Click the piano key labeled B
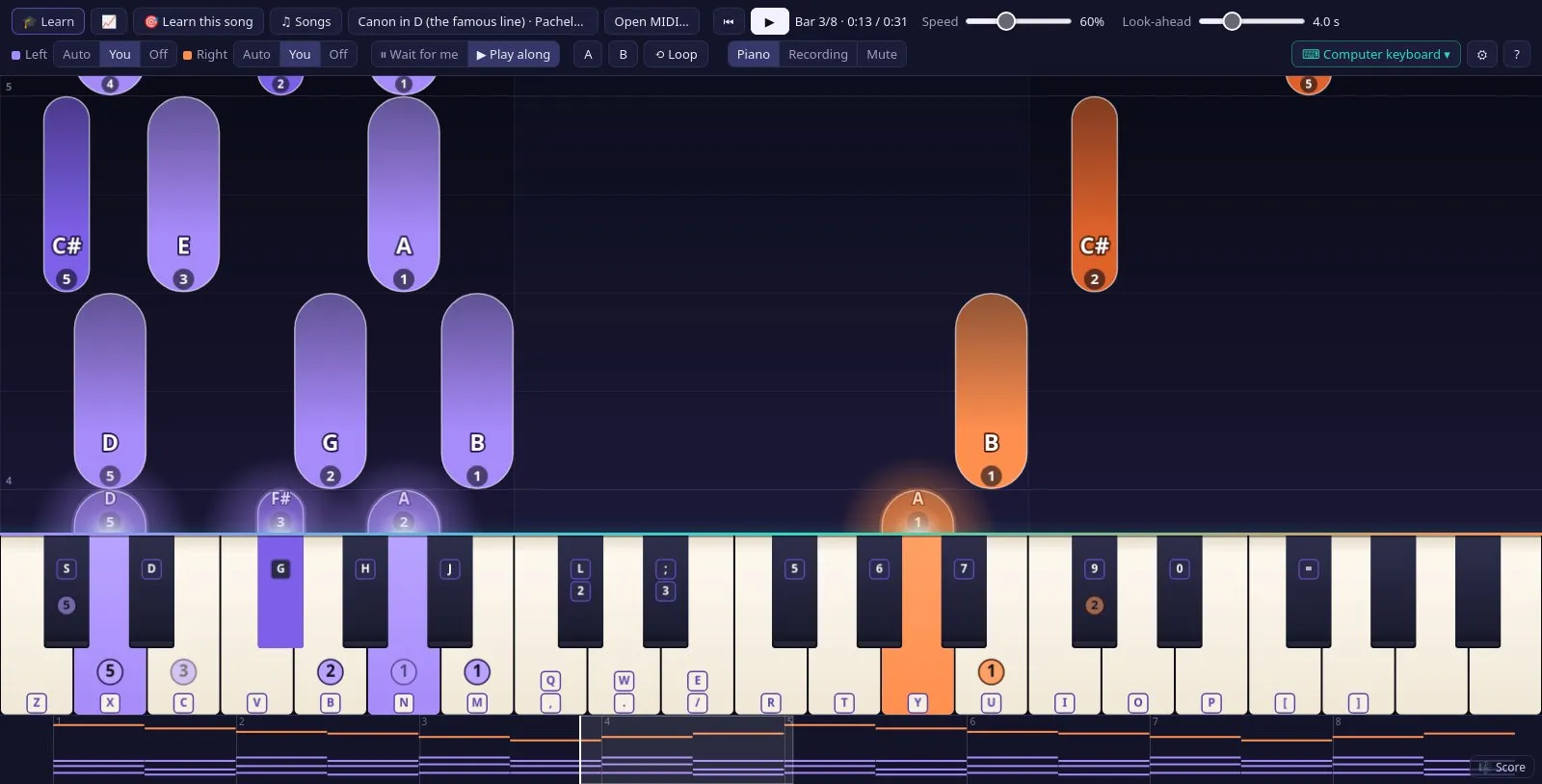1542x784 pixels. [x=331, y=680]
